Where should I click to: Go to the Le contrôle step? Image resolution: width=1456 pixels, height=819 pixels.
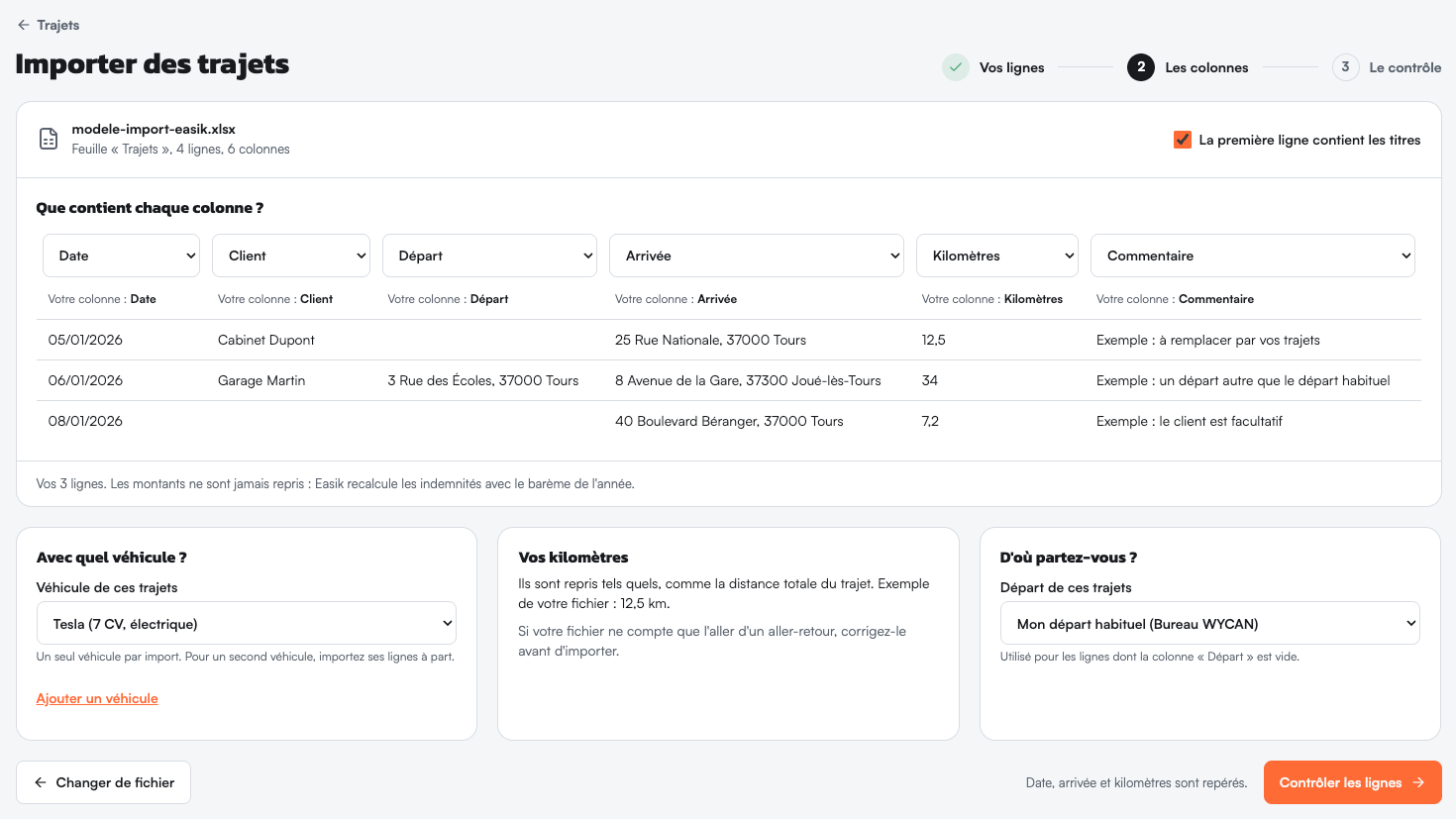pyautogui.click(x=1404, y=67)
